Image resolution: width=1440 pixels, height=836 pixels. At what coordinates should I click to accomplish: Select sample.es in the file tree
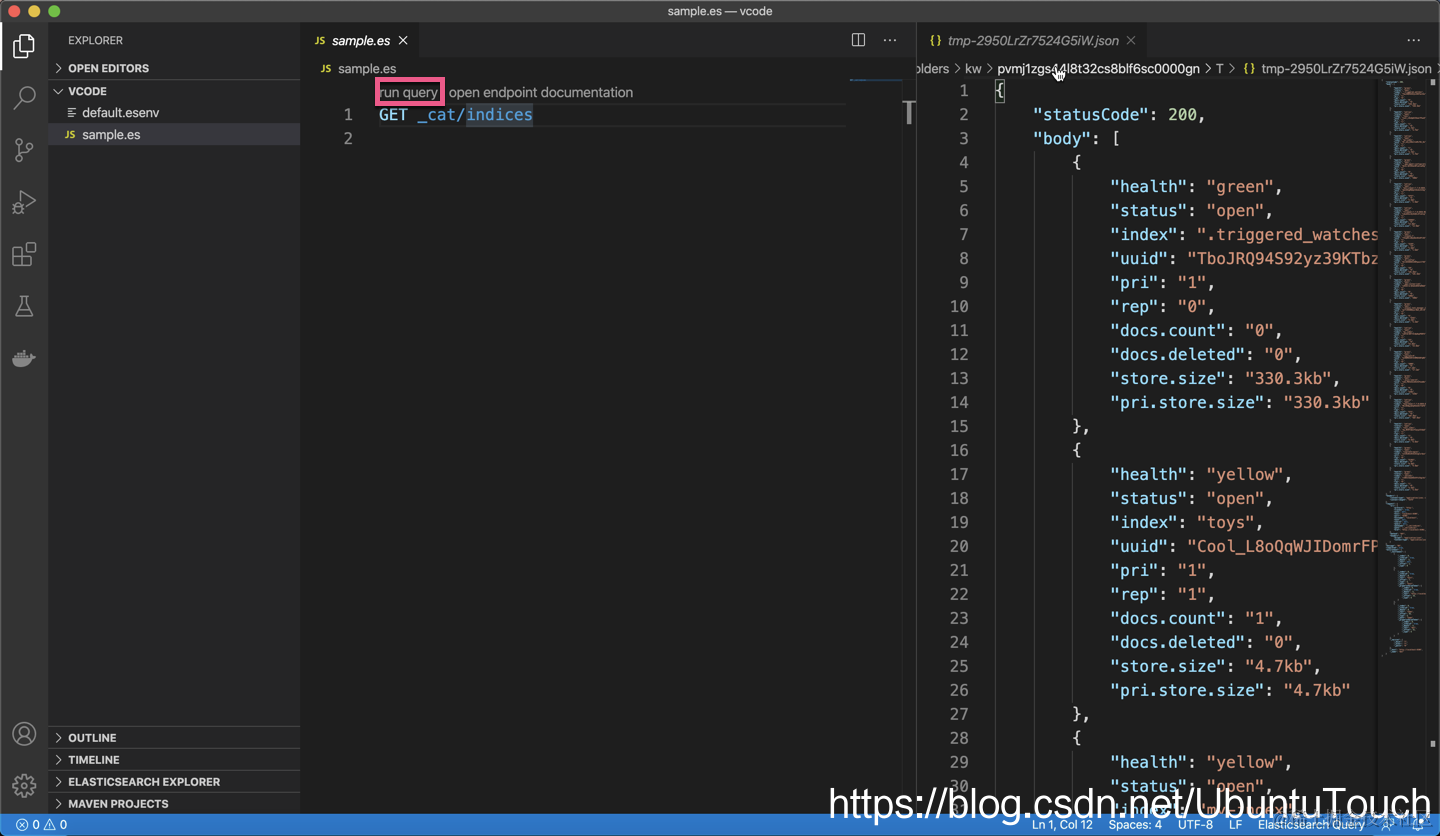pyautogui.click(x=174, y=135)
